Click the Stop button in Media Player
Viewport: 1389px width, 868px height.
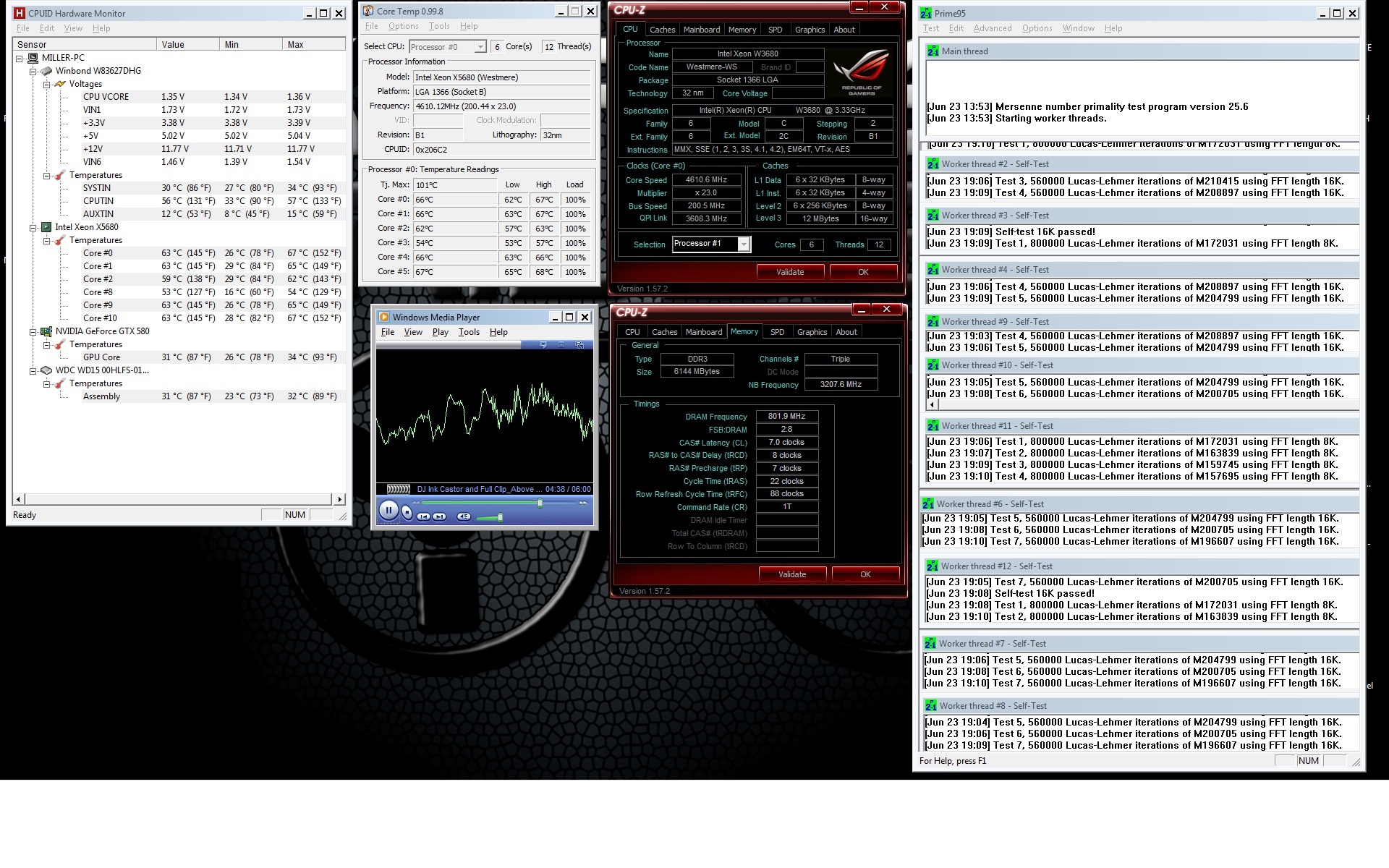407,513
